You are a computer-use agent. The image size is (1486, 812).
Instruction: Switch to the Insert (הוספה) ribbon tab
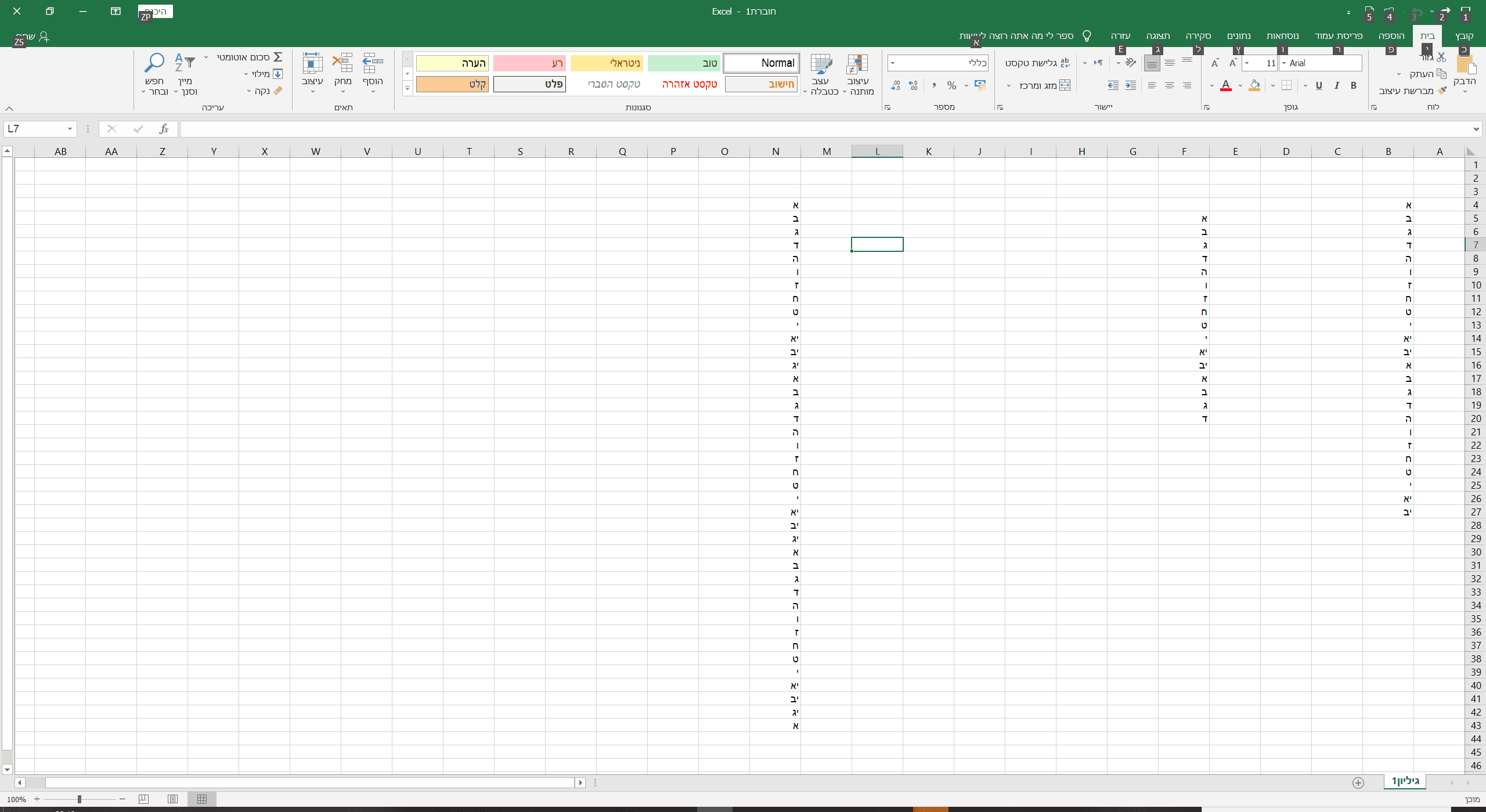[1391, 35]
